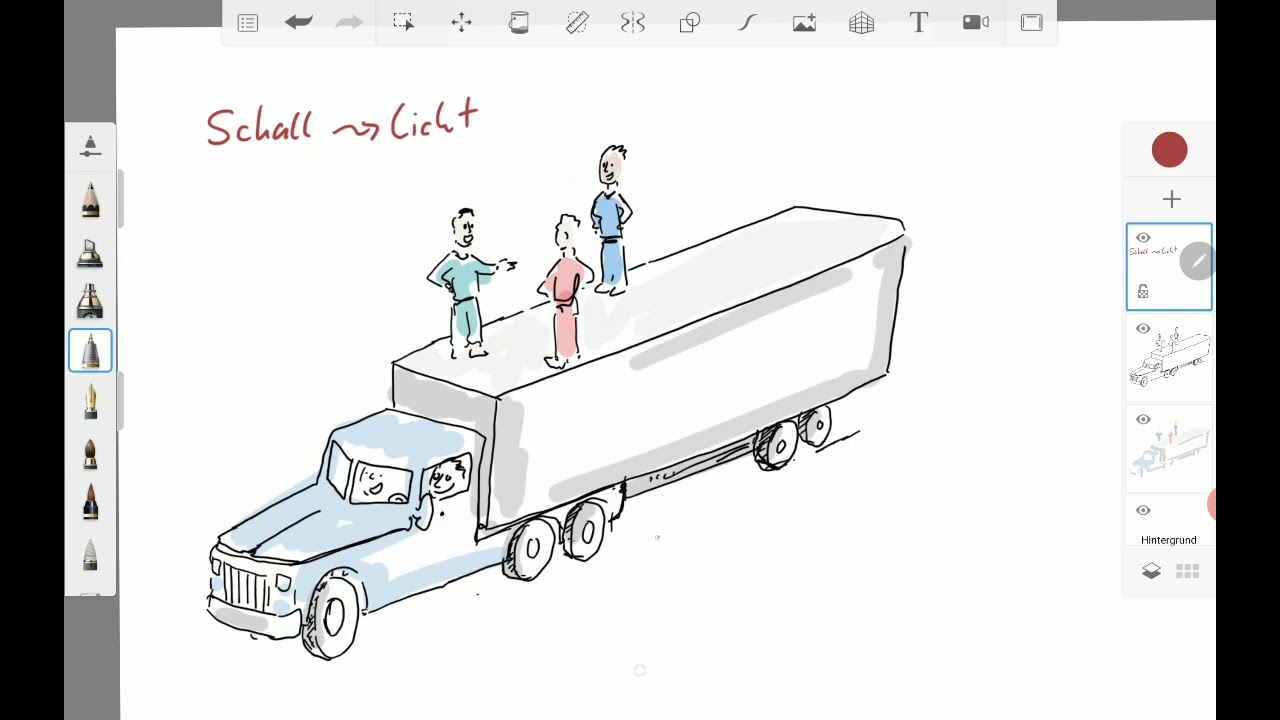This screenshot has height=720, width=1280.
Task: Choose the flood fill bucket tool
Action: pos(519,22)
